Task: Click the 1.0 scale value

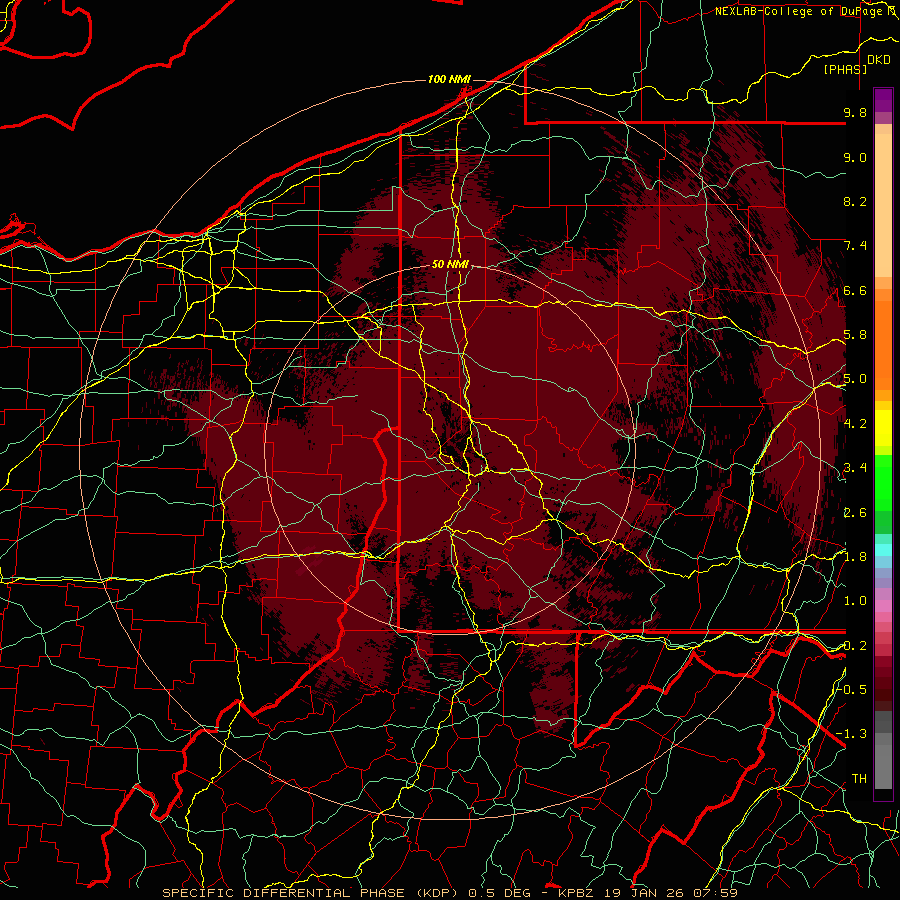Action: (x=855, y=601)
